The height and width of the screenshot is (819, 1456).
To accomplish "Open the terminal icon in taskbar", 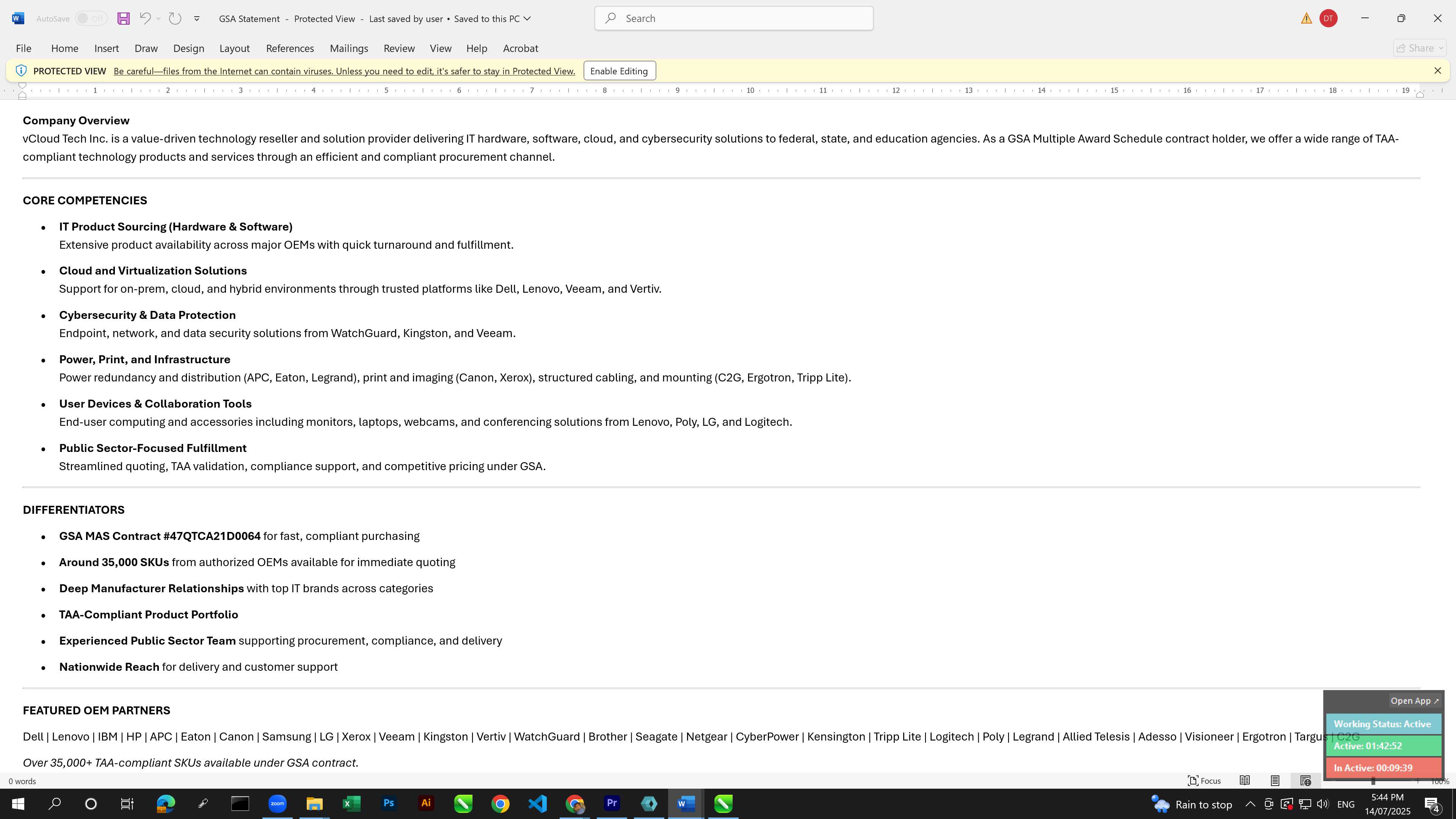I will (x=240, y=804).
